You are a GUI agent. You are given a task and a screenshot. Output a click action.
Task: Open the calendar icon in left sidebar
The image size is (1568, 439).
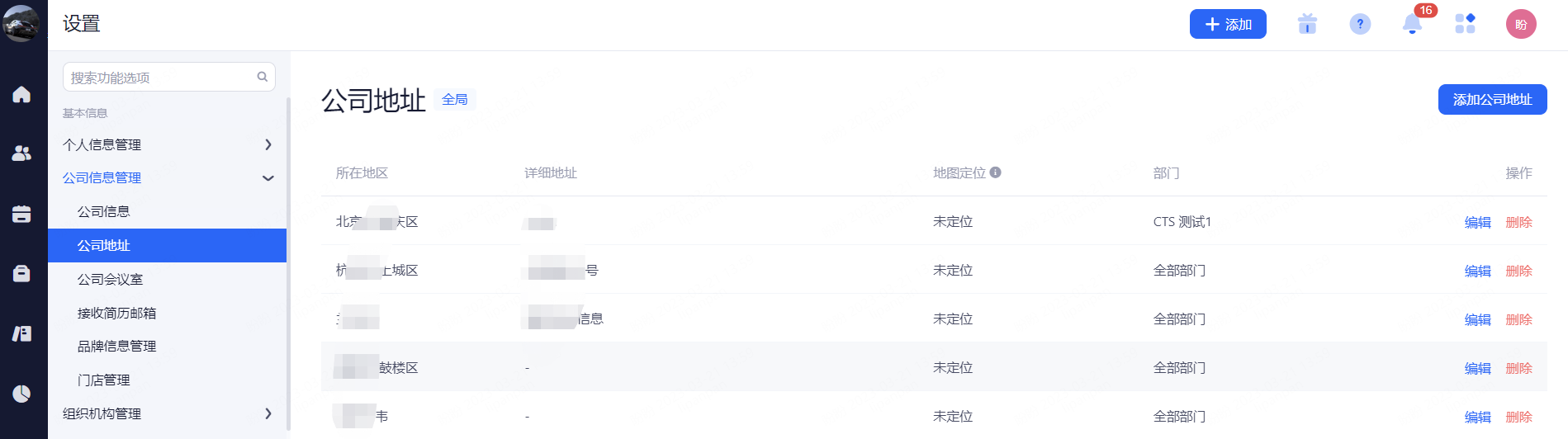coord(21,214)
